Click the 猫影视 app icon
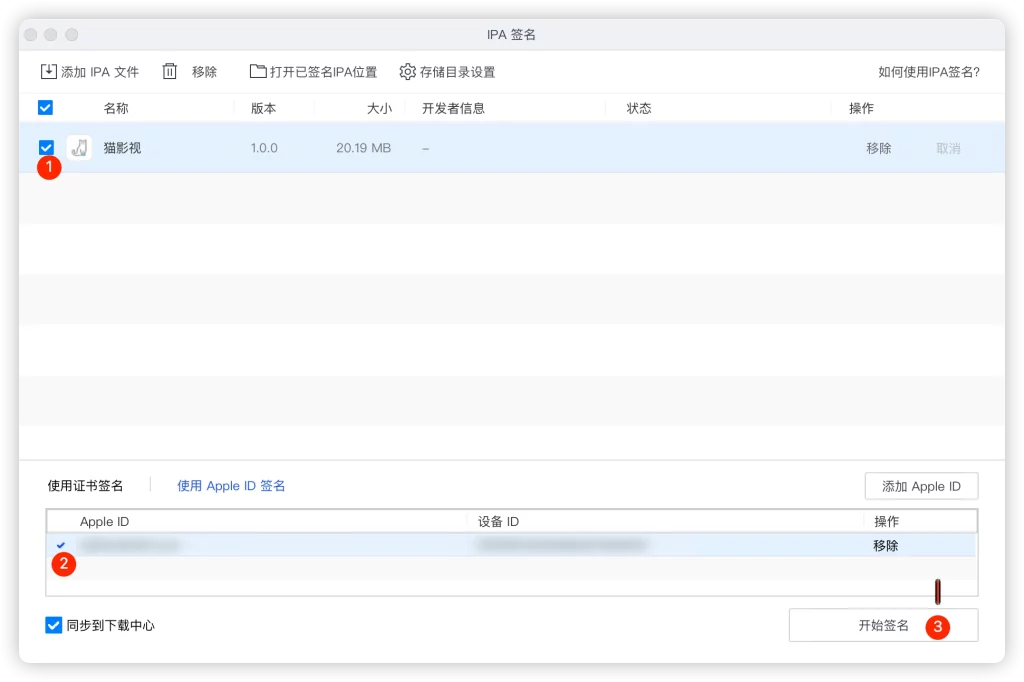Viewport: 1024px width, 682px height. point(81,147)
